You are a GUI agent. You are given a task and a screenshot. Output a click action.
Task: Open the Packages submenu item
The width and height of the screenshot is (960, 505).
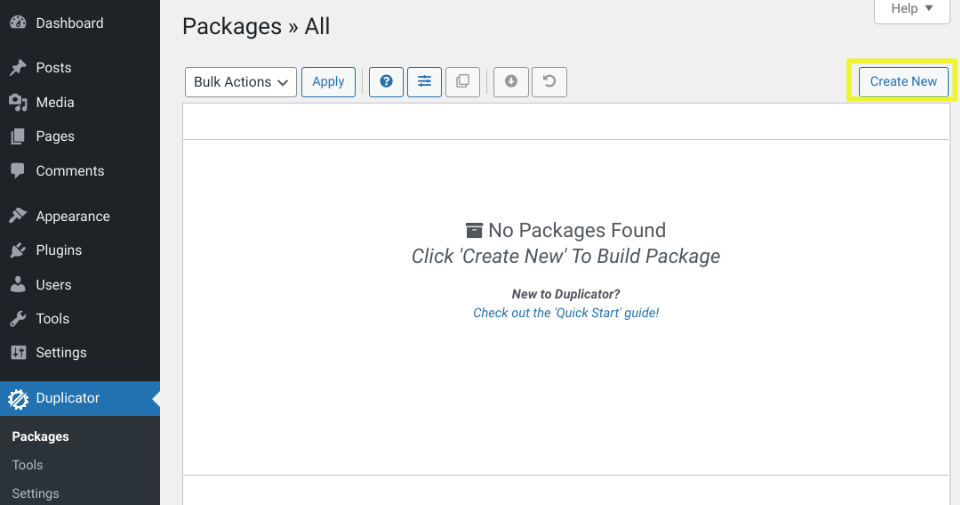40,437
